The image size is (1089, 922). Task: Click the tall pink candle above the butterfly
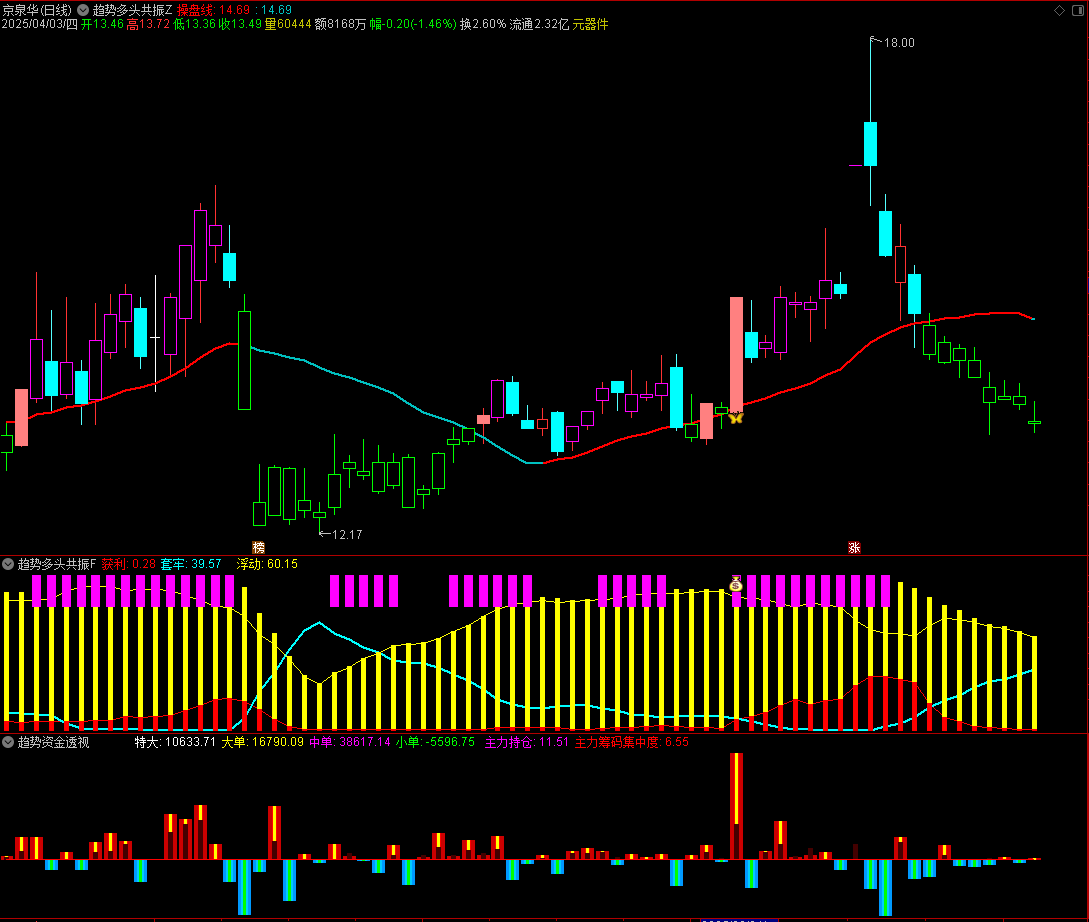[x=736, y=354]
